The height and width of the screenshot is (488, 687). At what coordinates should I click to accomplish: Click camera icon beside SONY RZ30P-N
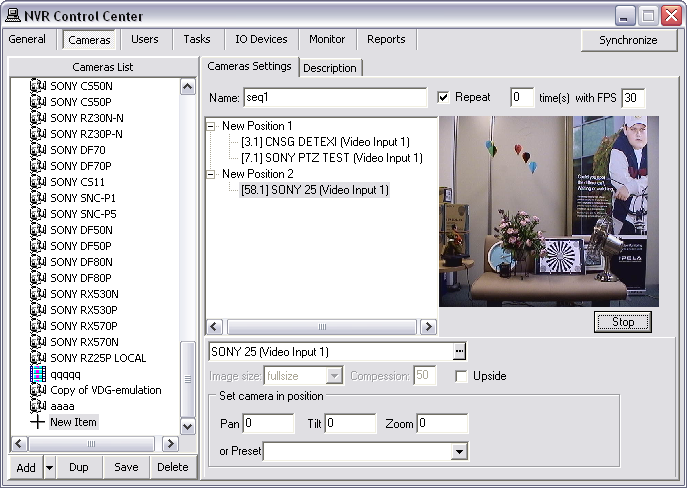pyautogui.click(x=38, y=134)
